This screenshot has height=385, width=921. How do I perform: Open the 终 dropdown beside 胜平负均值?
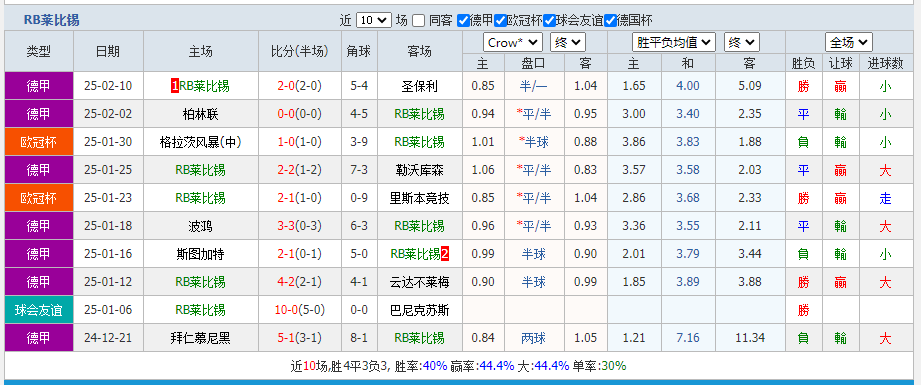click(x=742, y=42)
